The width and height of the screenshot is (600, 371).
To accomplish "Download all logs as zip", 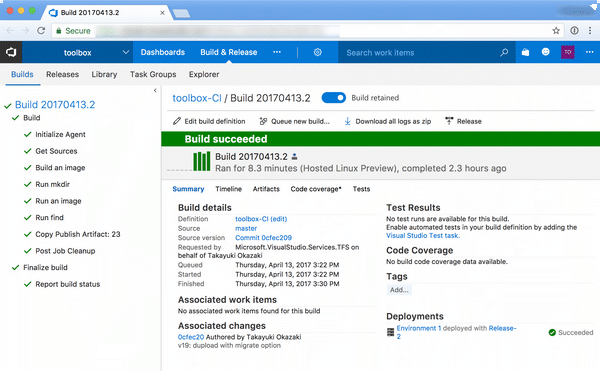I will coord(387,121).
